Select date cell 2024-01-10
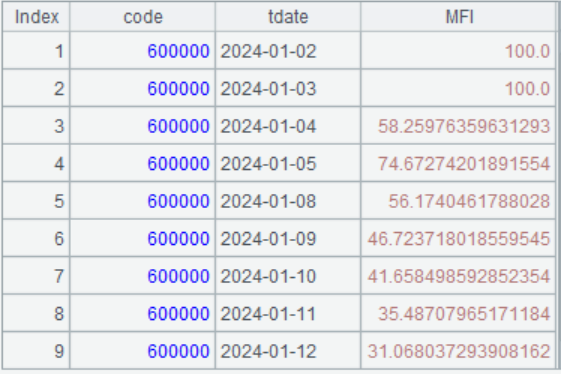 point(288,276)
